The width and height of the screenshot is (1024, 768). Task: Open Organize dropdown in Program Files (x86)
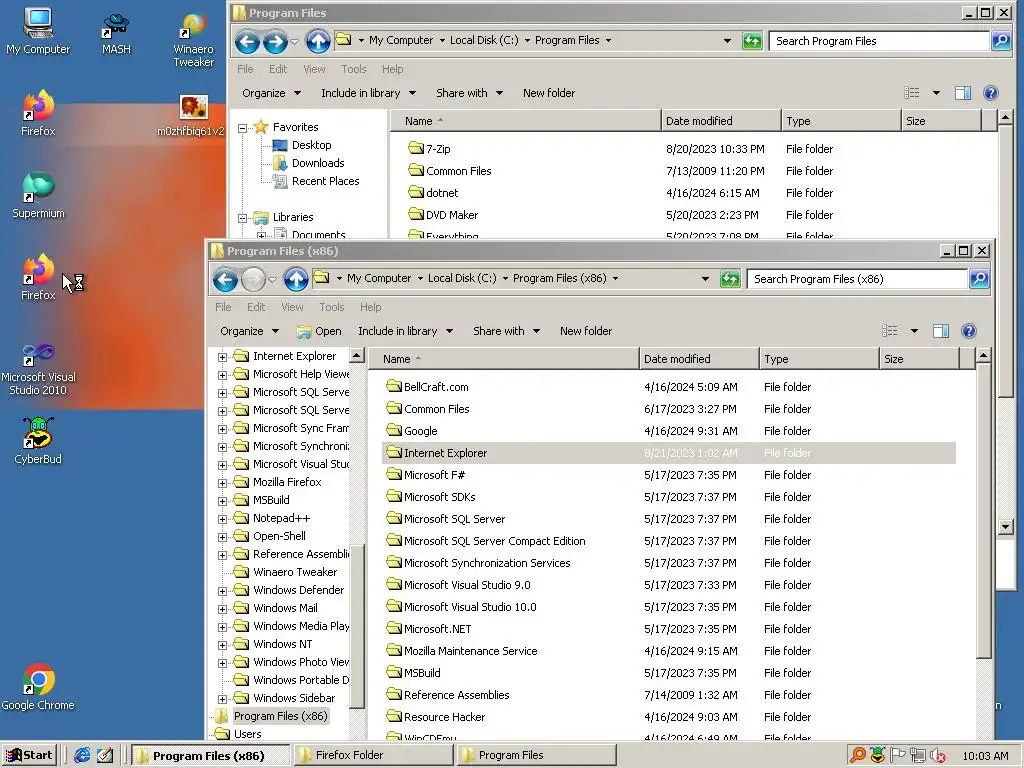(249, 331)
